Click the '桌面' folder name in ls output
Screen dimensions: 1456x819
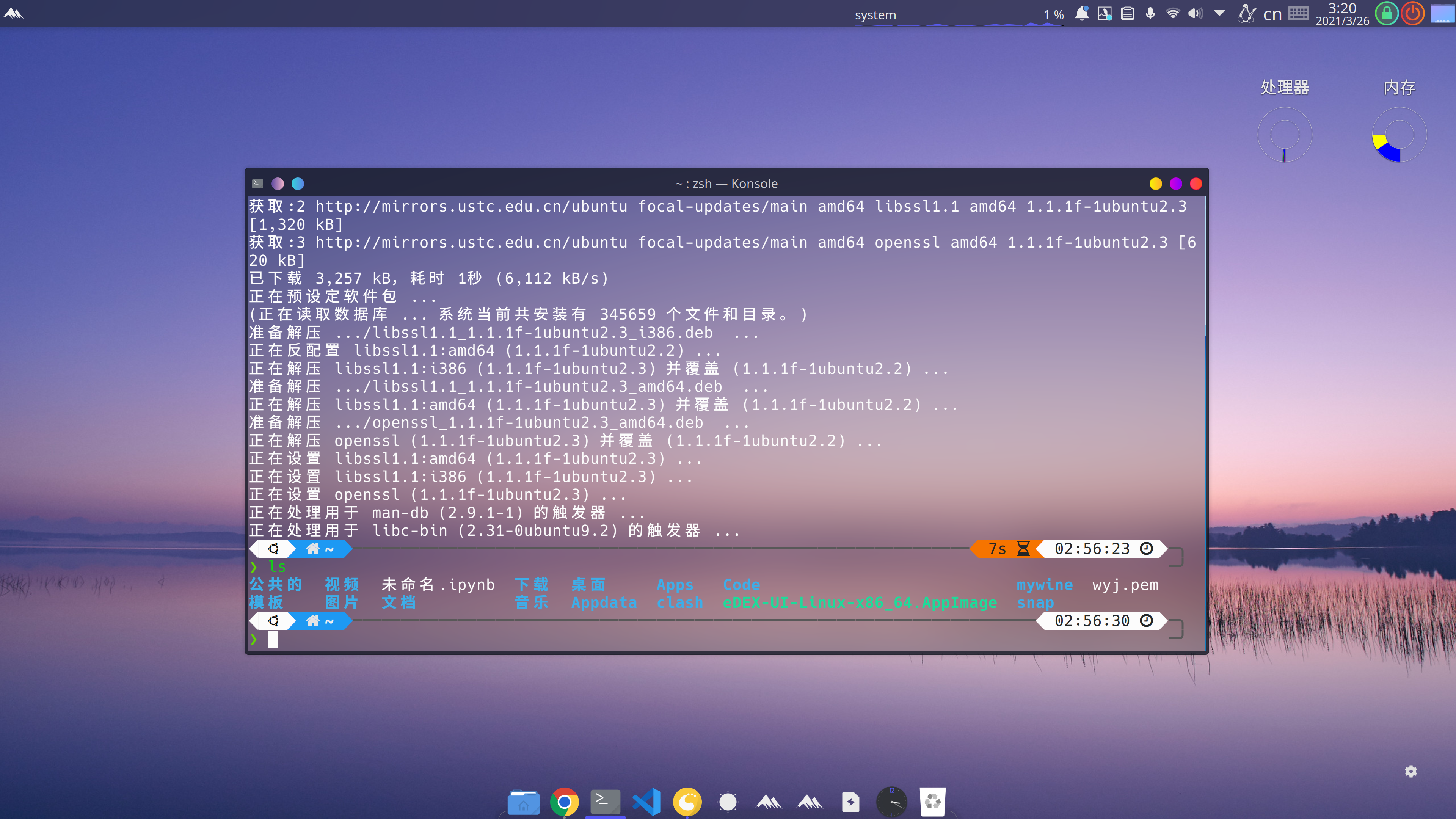588,584
